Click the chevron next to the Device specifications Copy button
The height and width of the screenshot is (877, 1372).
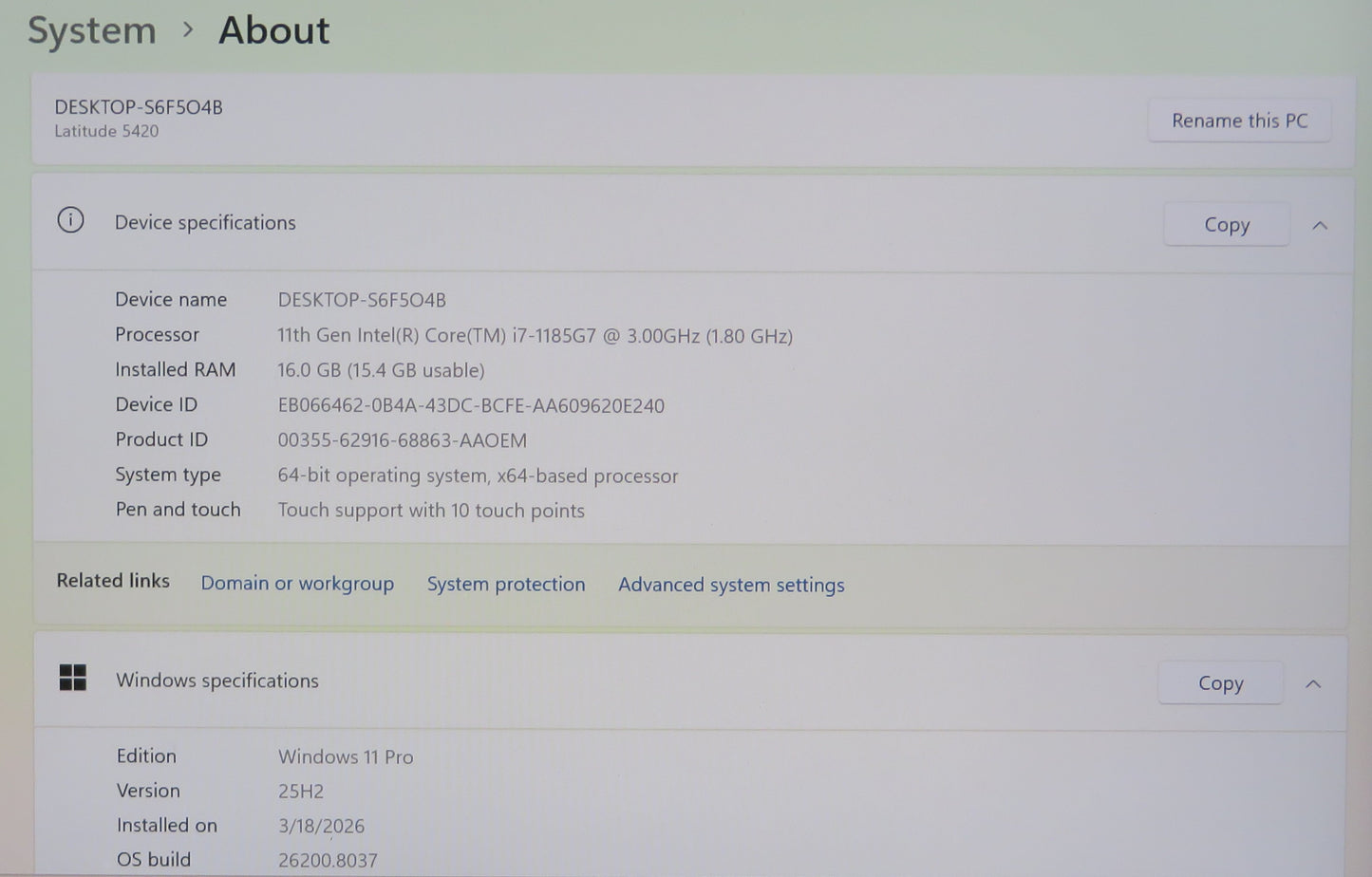click(1320, 225)
